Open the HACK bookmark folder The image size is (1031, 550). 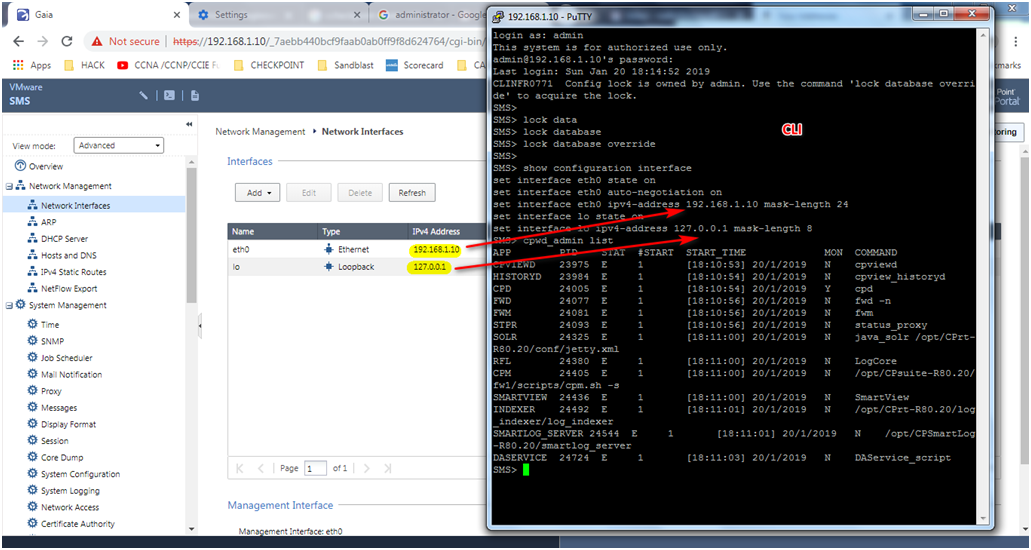[84, 65]
